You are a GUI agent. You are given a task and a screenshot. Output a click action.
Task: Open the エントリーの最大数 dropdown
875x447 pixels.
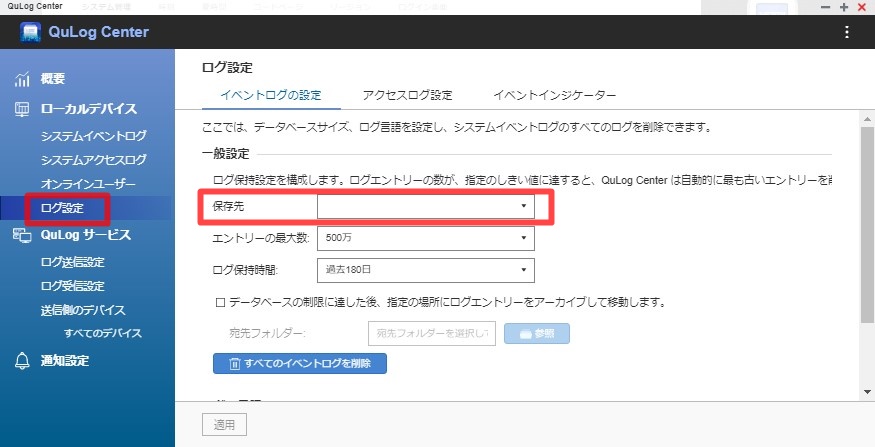(426, 238)
